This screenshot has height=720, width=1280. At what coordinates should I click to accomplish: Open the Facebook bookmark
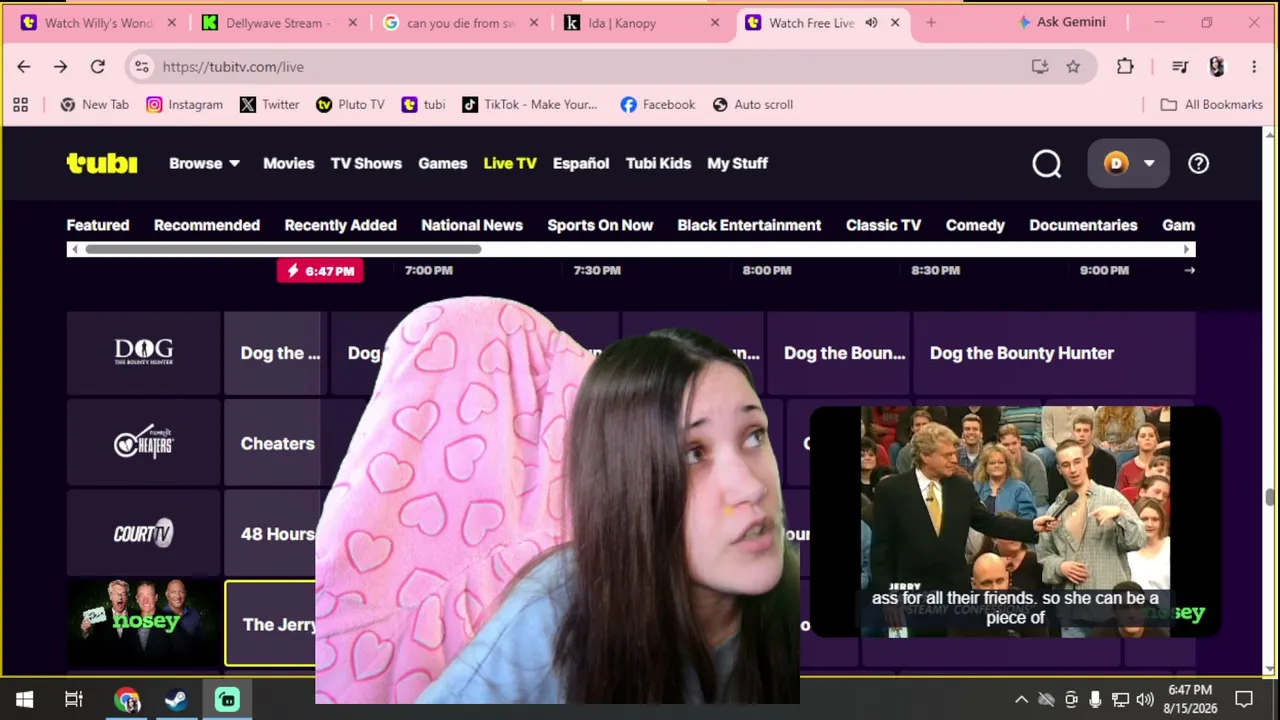(657, 104)
